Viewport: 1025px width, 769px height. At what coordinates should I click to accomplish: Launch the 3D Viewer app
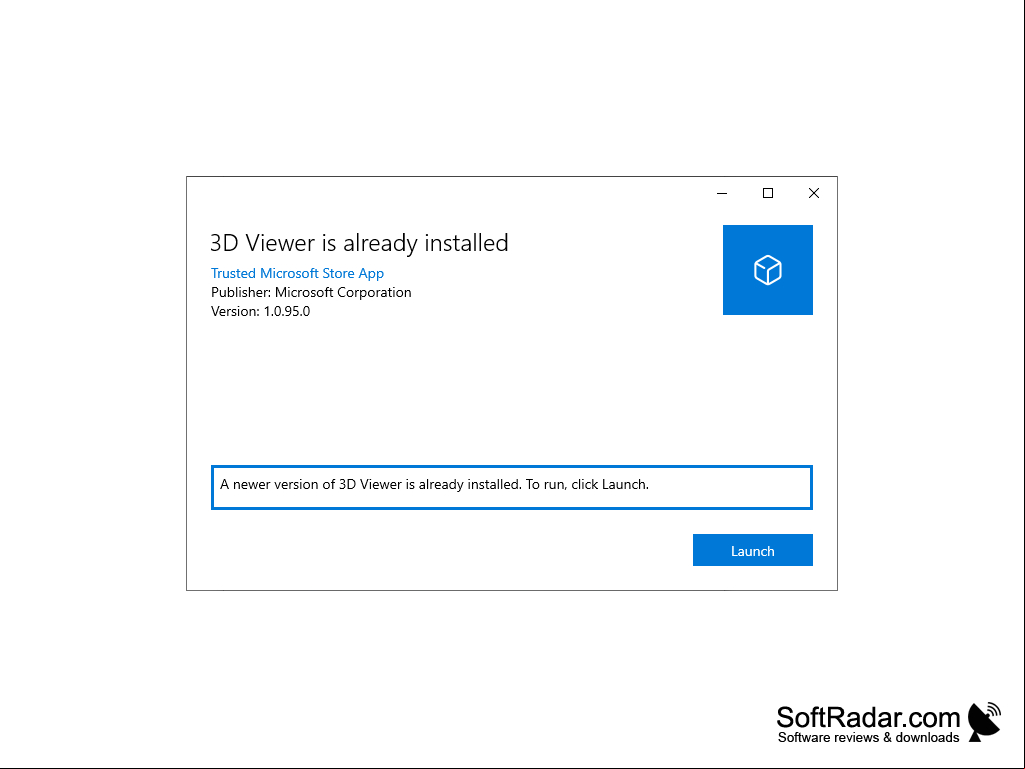pyautogui.click(x=752, y=550)
